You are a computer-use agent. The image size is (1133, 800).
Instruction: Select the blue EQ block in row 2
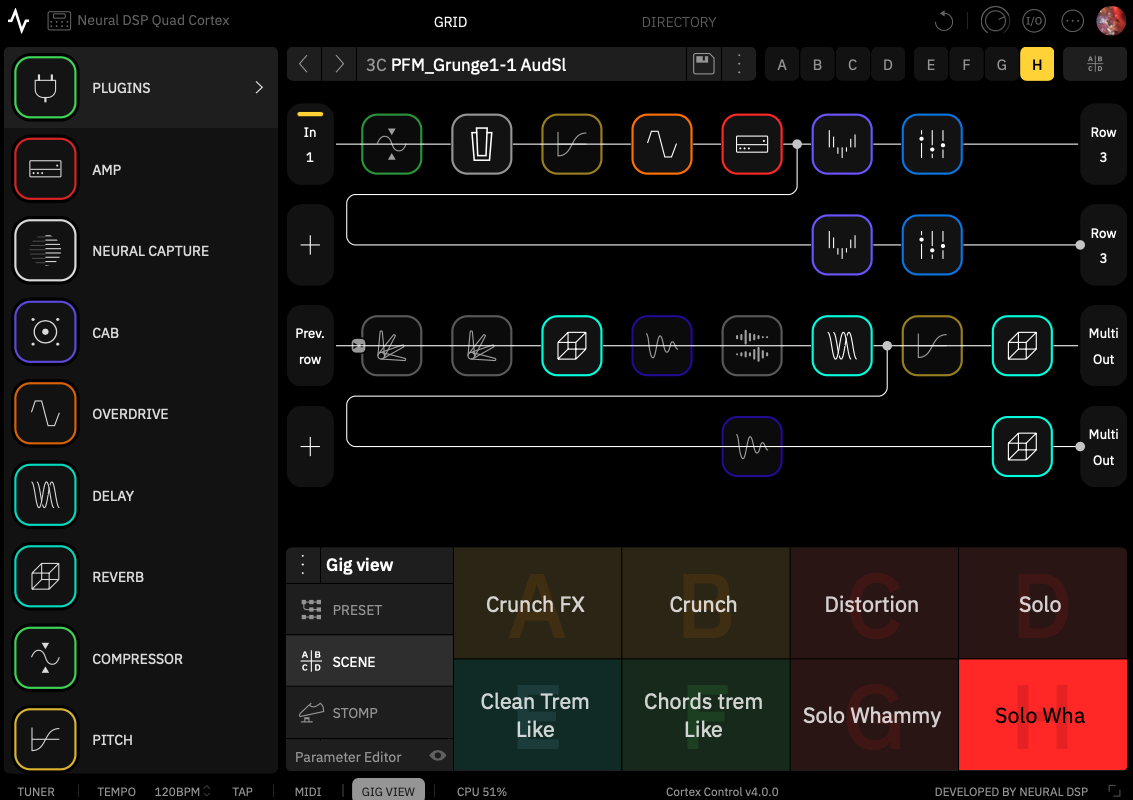click(x=932, y=245)
